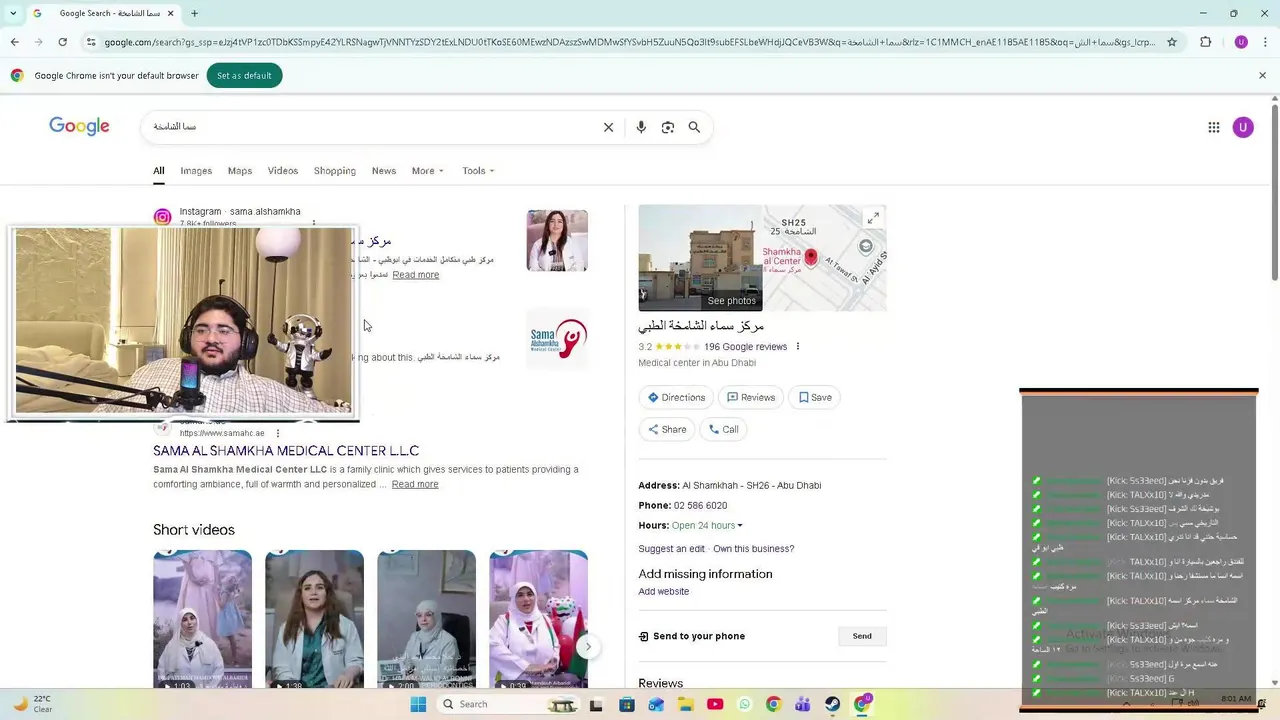Image resolution: width=1280 pixels, height=720 pixels.
Task: Open SAMA AL SHAMKHA MEDICAL CENTER L.L.C link
Action: coord(286,451)
